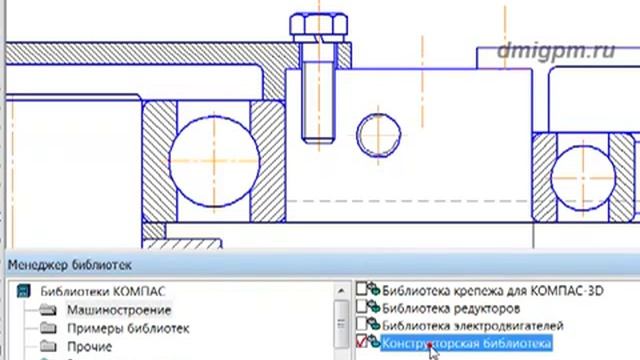Select the Библиотека крепежа для КОМПАС-3D entry

click(493, 290)
